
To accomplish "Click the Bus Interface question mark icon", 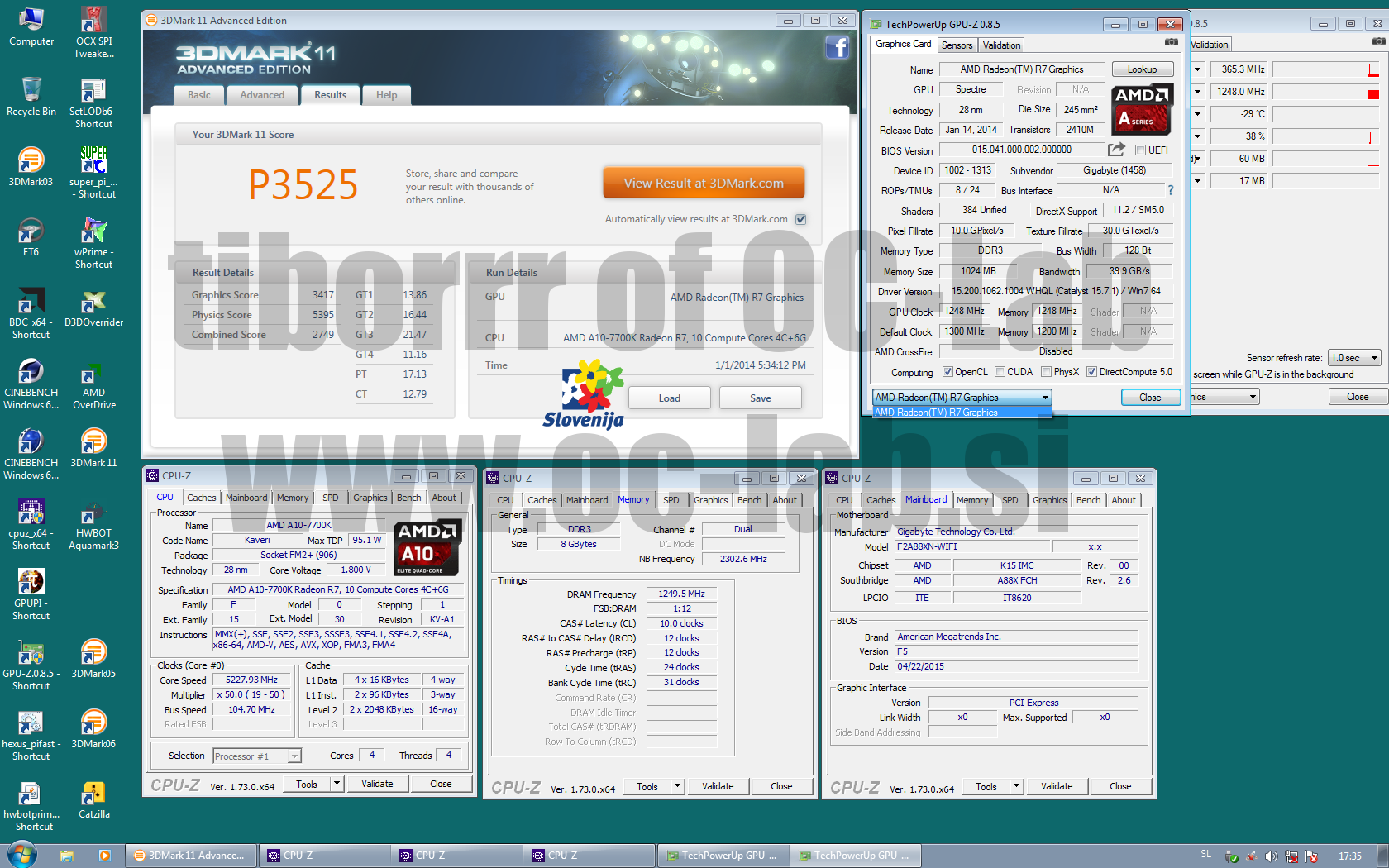I will [x=1171, y=190].
